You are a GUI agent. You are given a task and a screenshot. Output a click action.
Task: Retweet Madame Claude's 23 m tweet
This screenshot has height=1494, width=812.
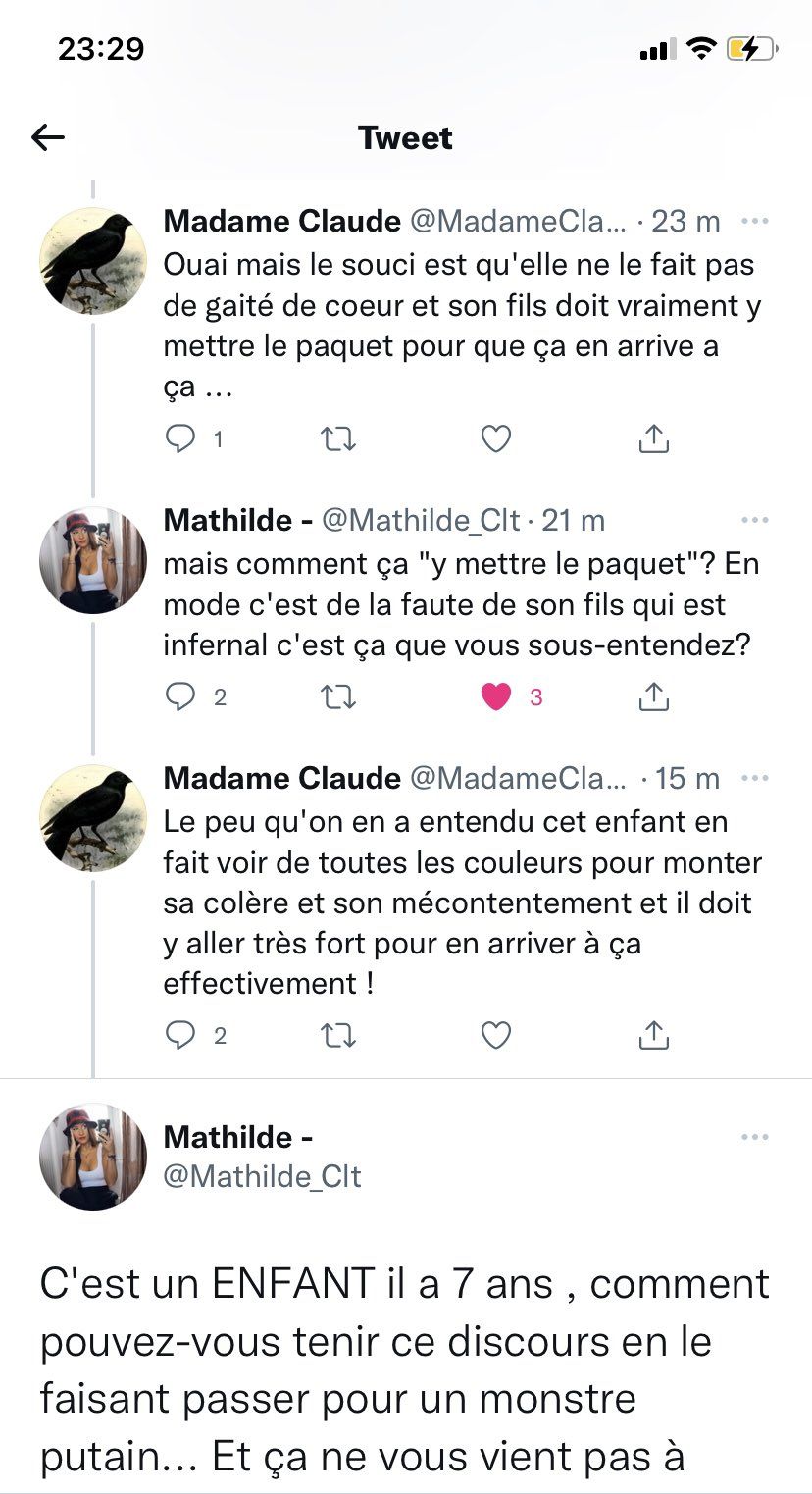pos(338,439)
